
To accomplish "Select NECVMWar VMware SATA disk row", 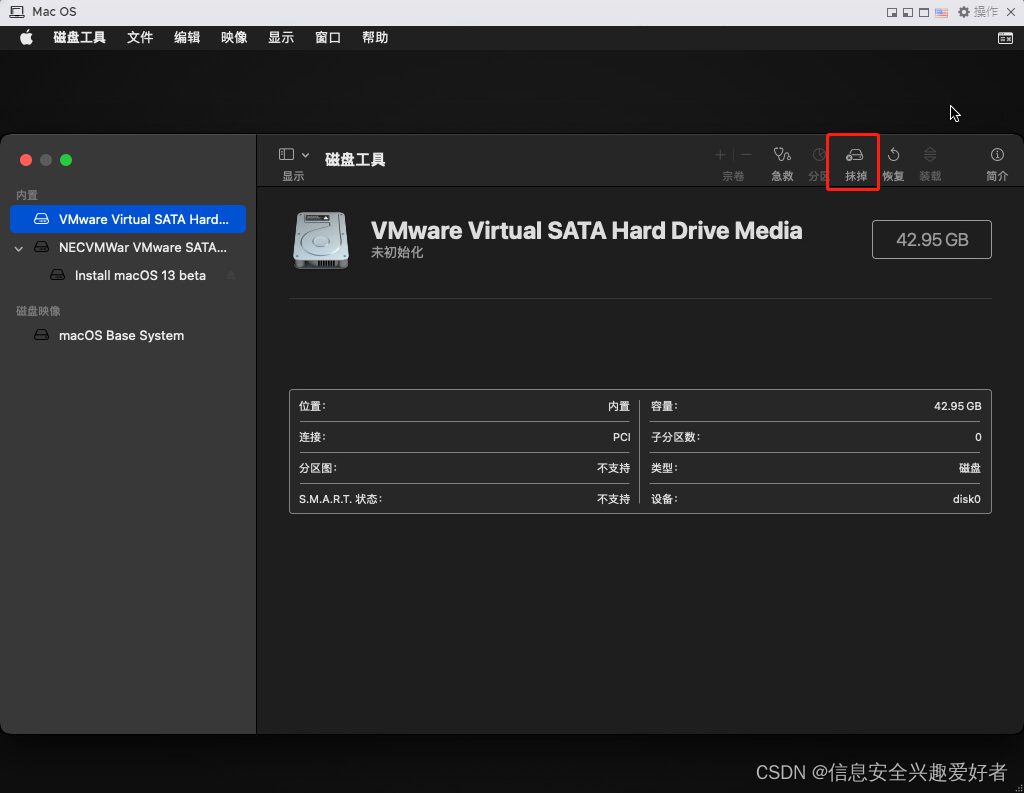I will point(128,248).
